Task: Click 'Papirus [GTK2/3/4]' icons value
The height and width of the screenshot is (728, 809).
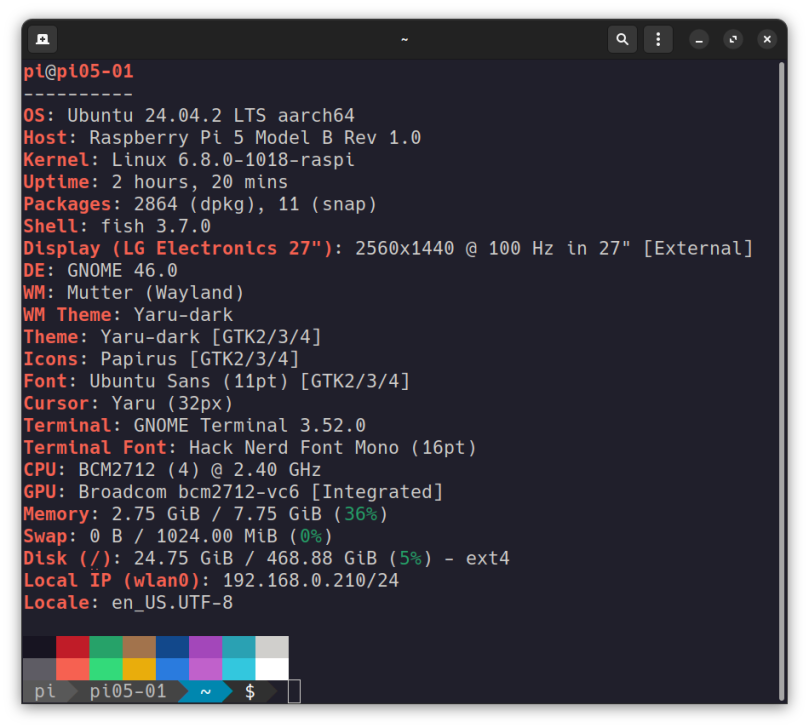Action: (200, 359)
